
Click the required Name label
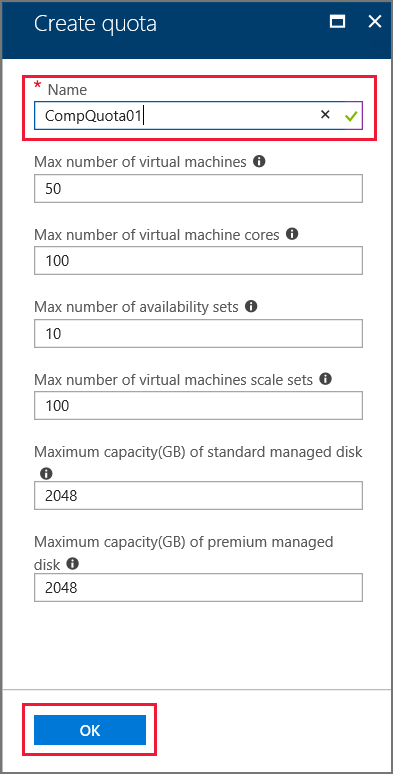tap(67, 89)
